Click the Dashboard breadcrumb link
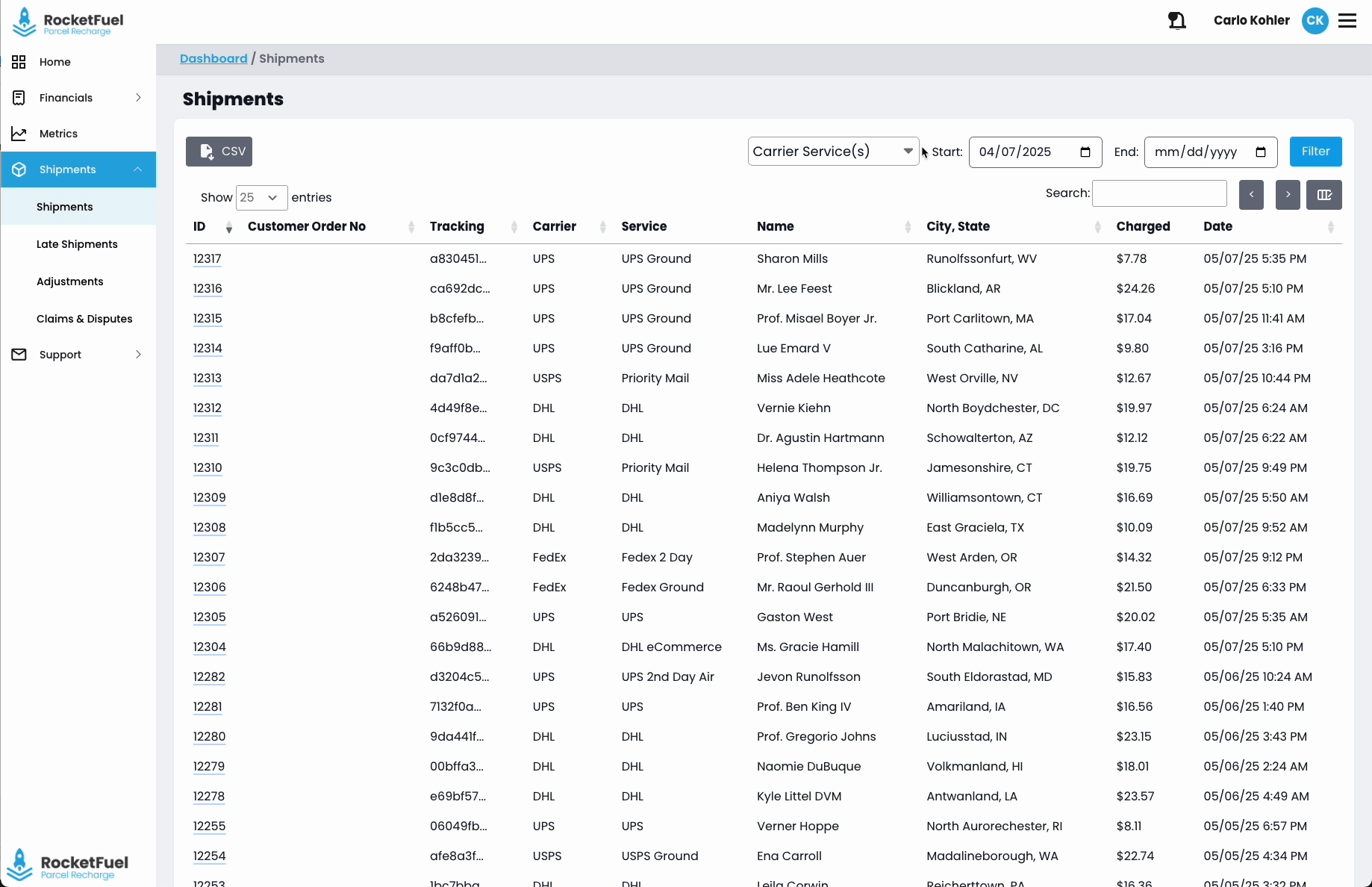This screenshot has width=1372, height=887. 213,59
